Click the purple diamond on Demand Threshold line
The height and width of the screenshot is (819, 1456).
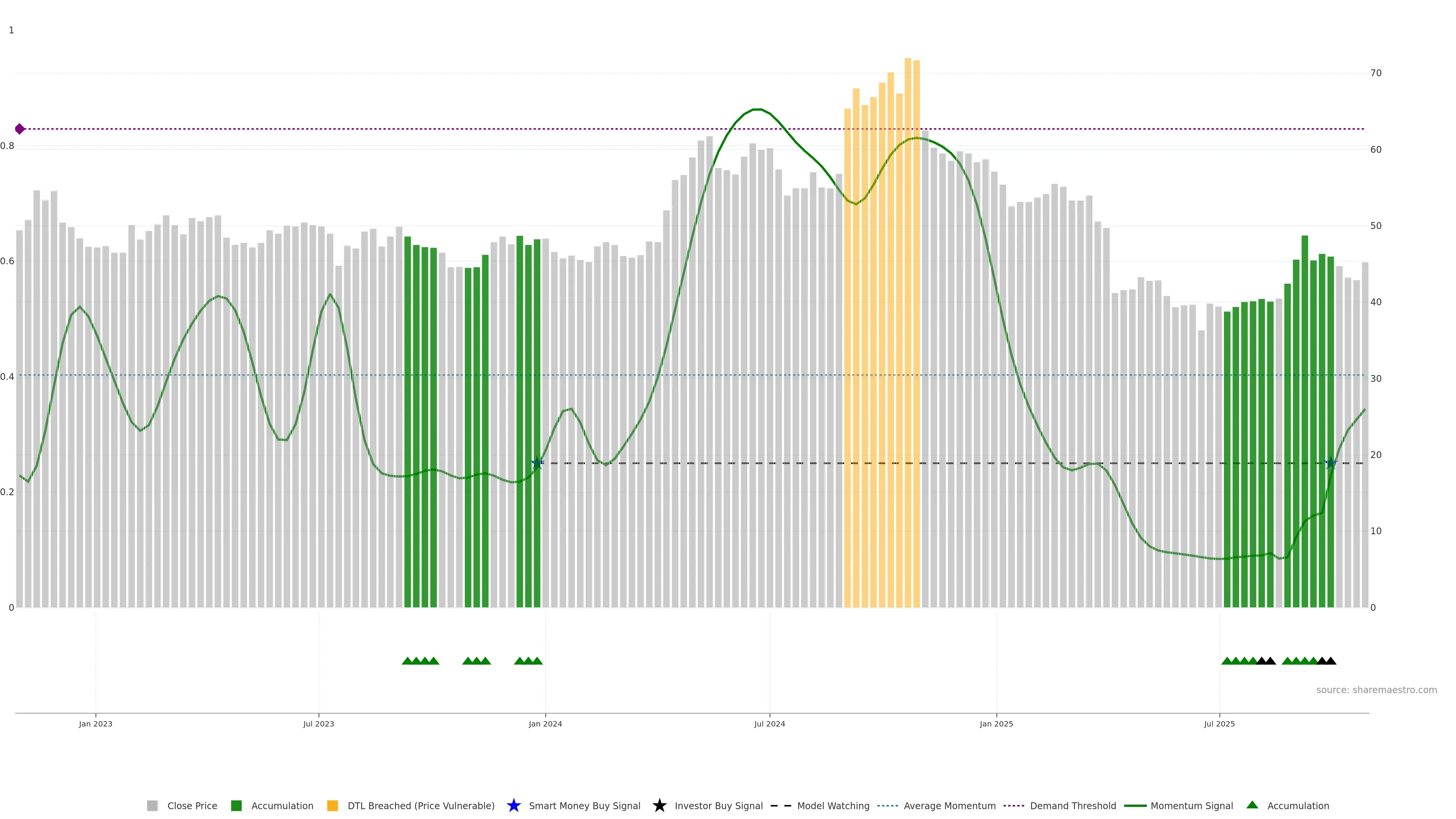click(x=20, y=129)
